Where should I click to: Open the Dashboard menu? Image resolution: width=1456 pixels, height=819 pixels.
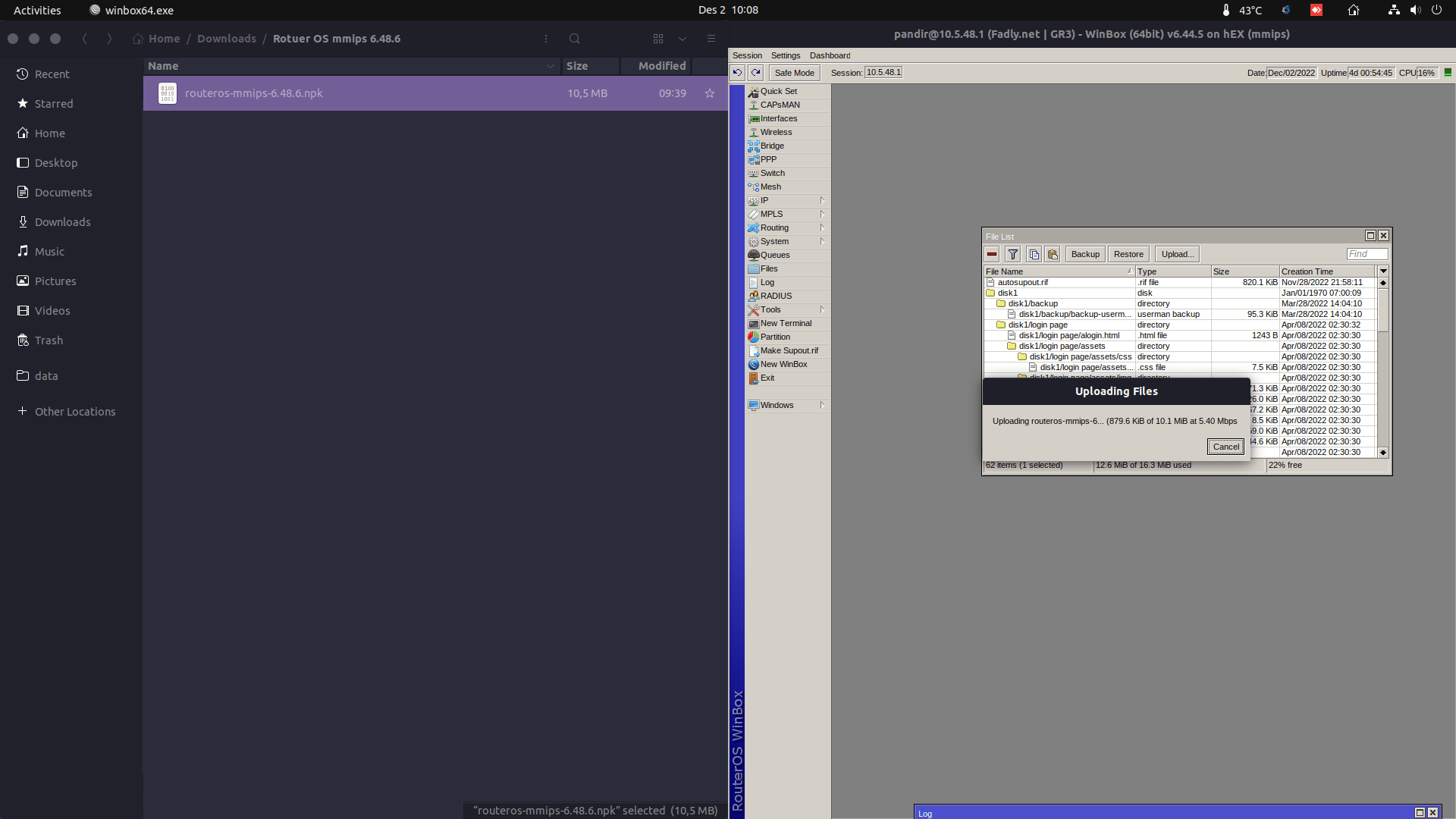(x=830, y=55)
